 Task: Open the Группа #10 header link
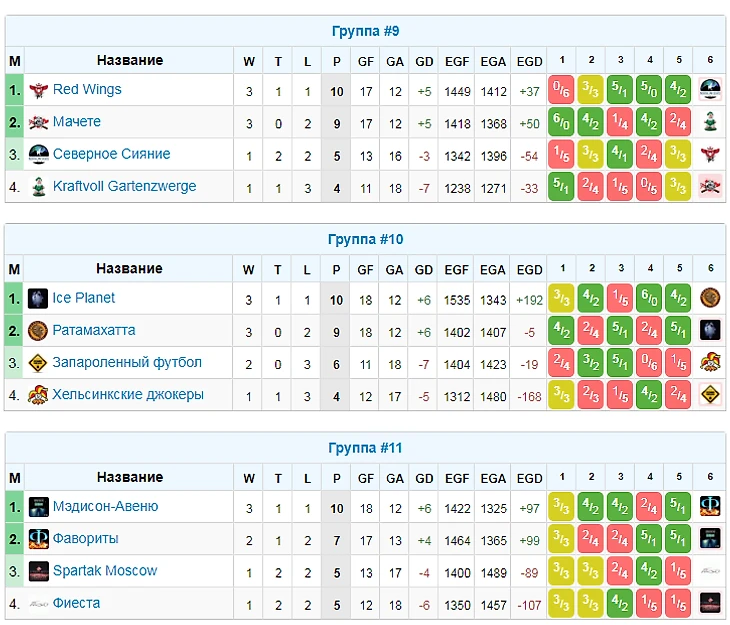click(366, 240)
